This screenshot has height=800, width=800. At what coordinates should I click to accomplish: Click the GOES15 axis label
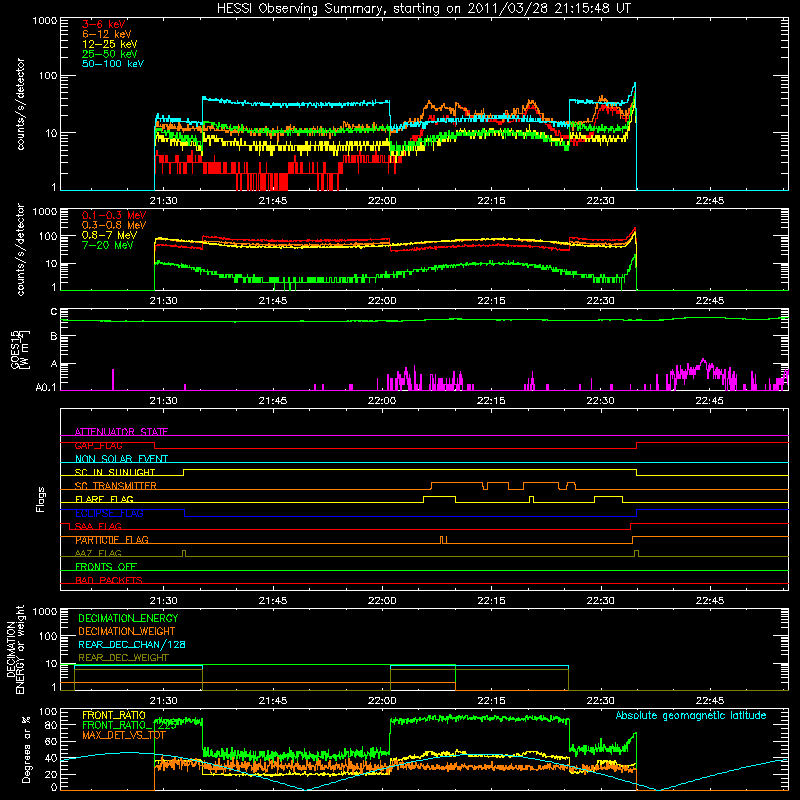click(x=20, y=350)
